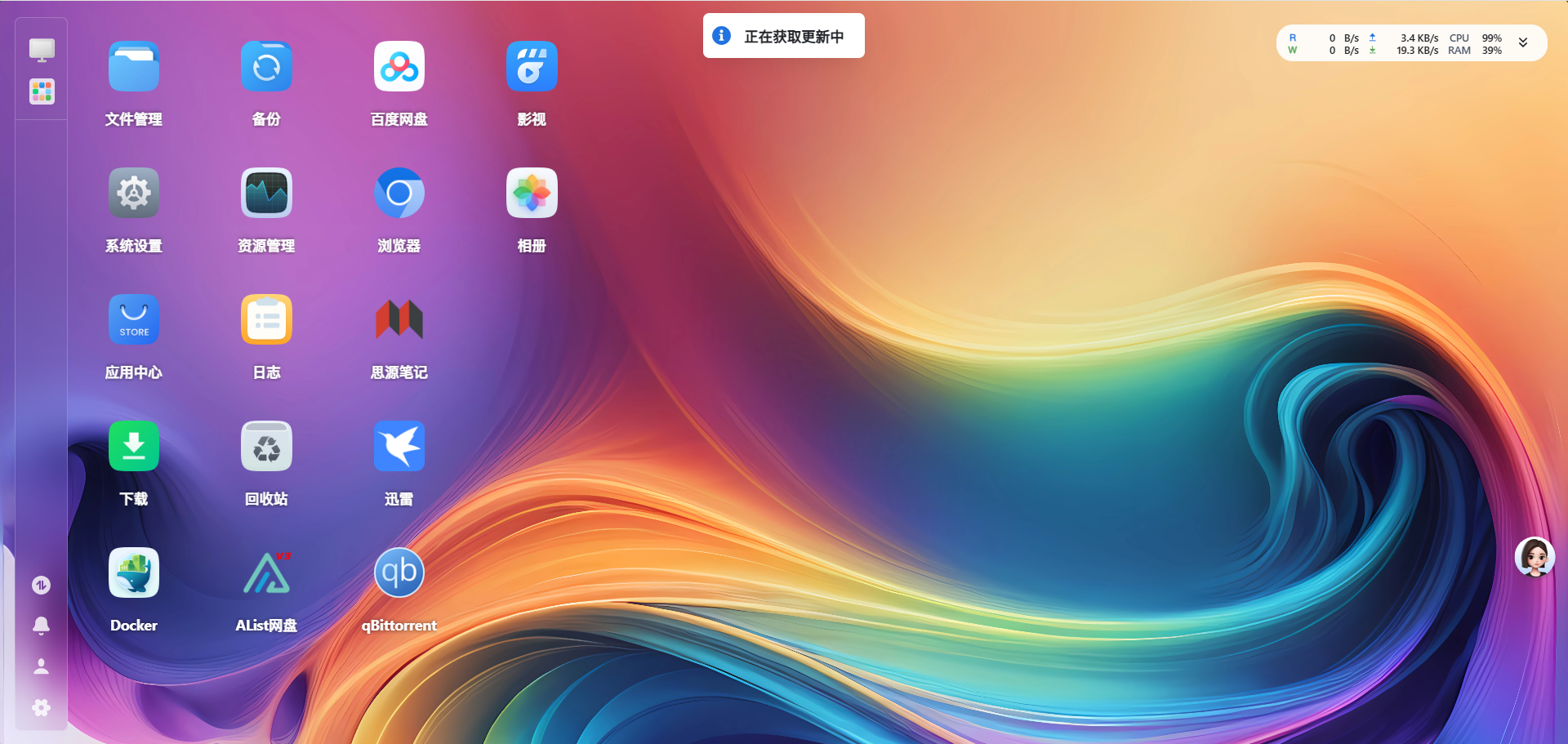Viewport: 1568px width, 744px height.
Task: Open the AList网盘 app
Action: point(266,572)
